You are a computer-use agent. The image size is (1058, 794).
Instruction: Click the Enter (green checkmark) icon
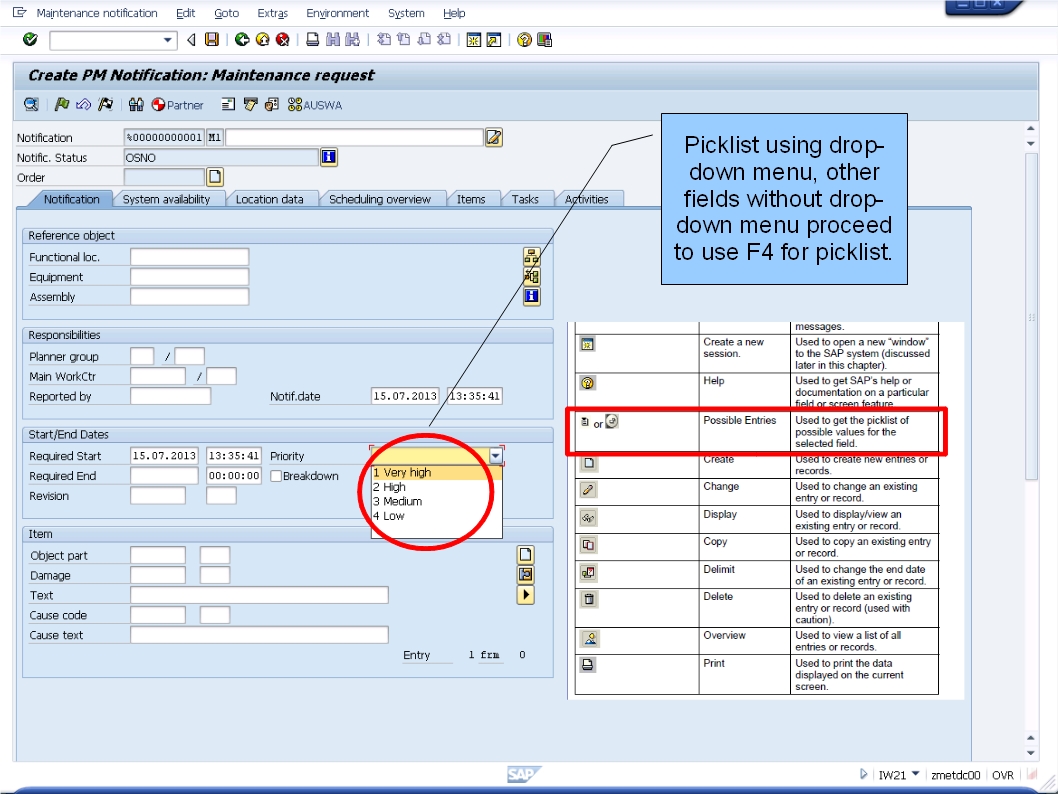point(29,40)
